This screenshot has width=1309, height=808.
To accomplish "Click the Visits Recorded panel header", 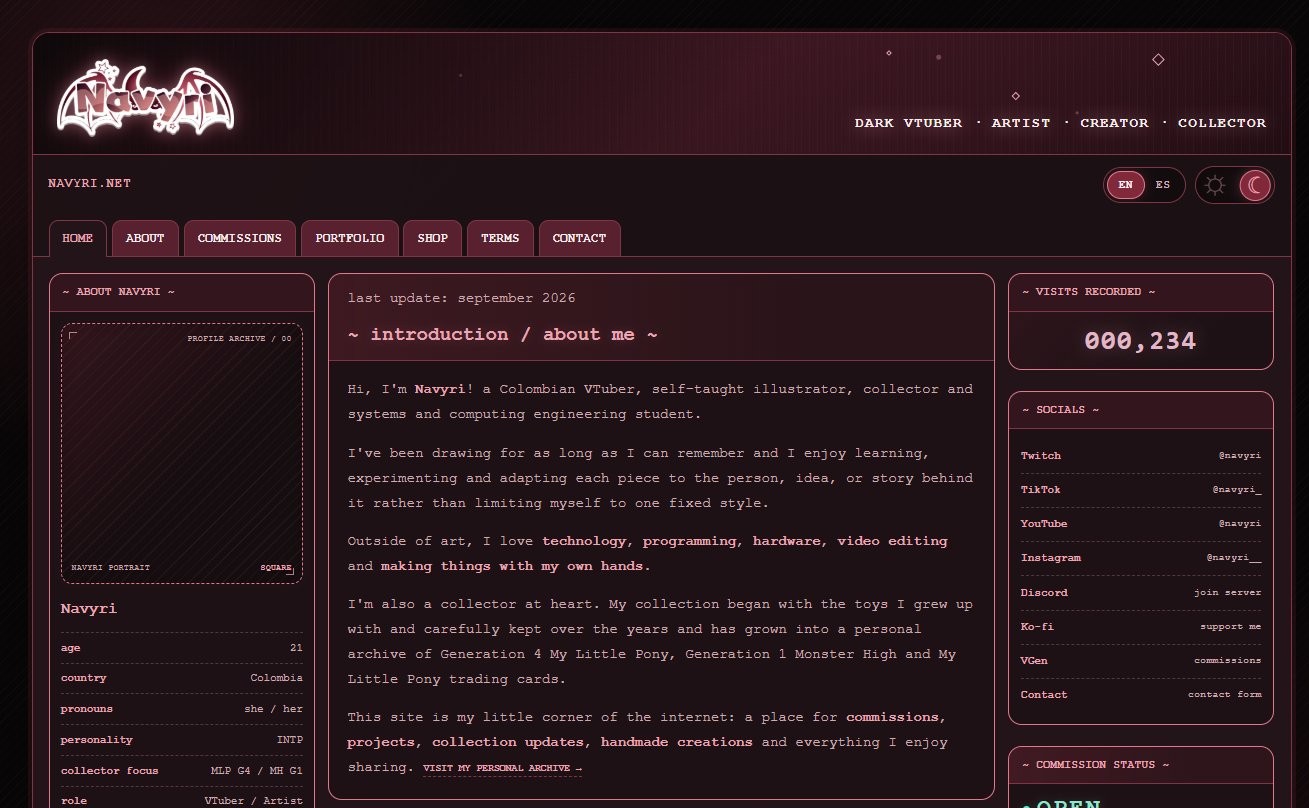I will pyautogui.click(x=1141, y=292).
